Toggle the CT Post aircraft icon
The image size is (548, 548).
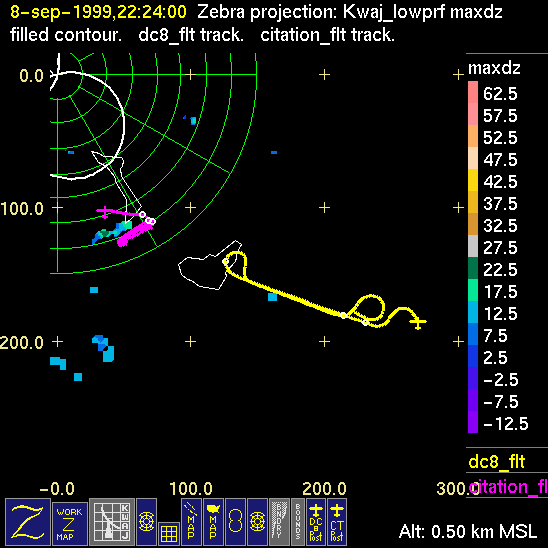pos(337,522)
